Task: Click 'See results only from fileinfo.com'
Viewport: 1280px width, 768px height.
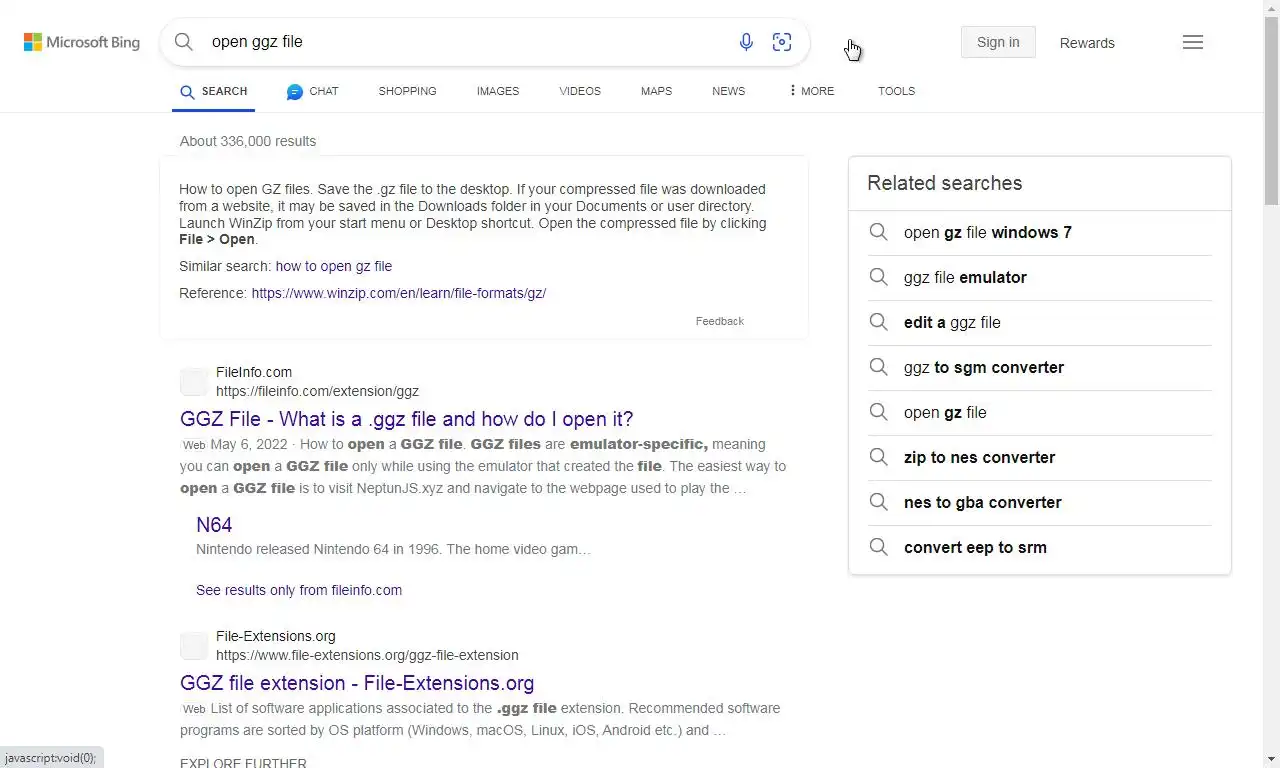Action: pos(299,590)
